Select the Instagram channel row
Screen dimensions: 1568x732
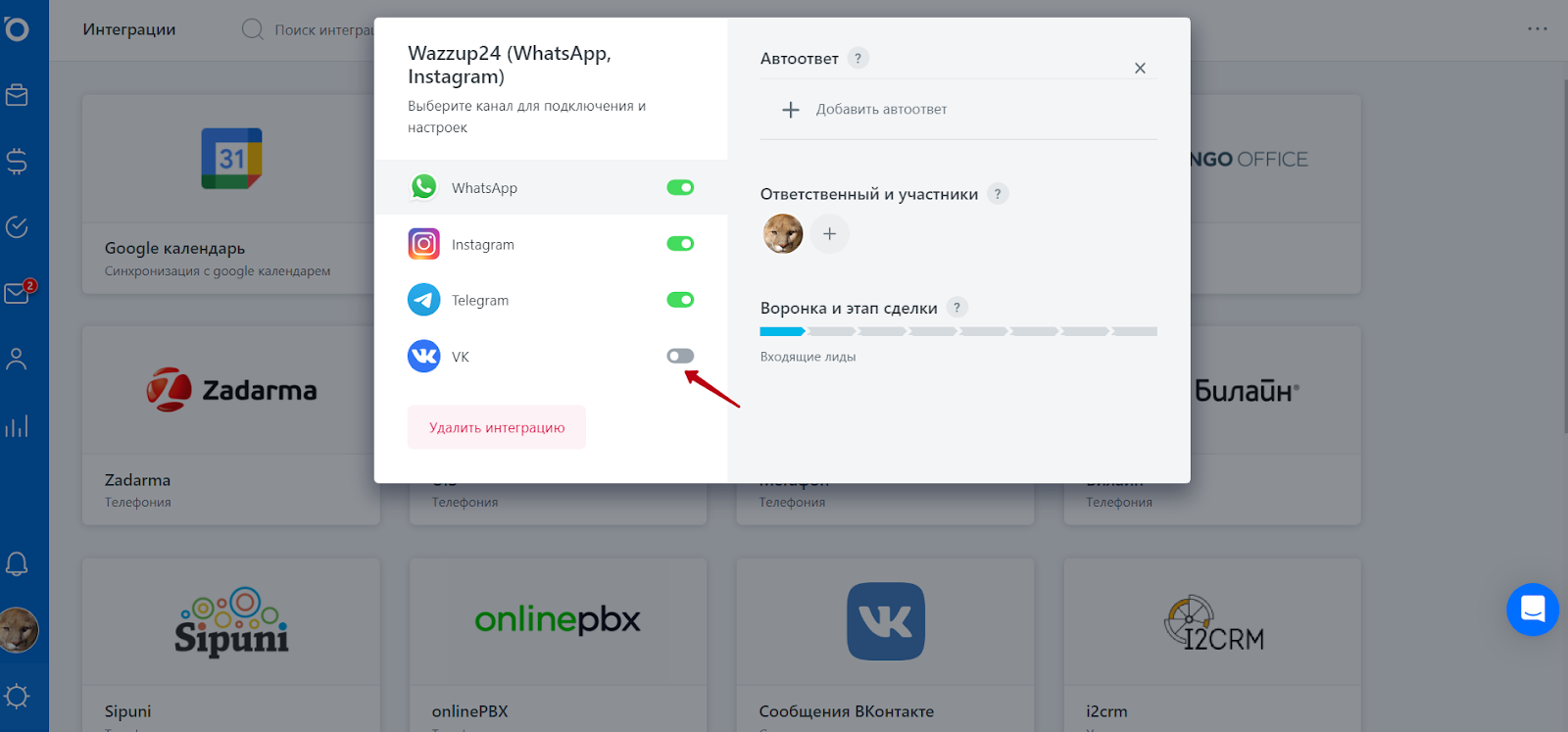click(x=551, y=244)
